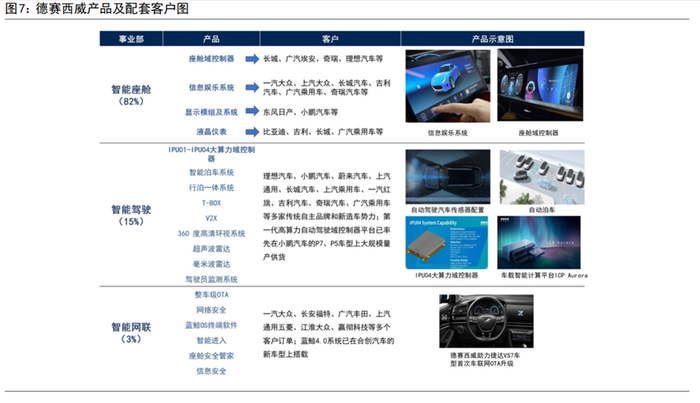Screen dimensions: 700x403
Task: Select the 网络安全 product entry
Action: tap(211, 310)
